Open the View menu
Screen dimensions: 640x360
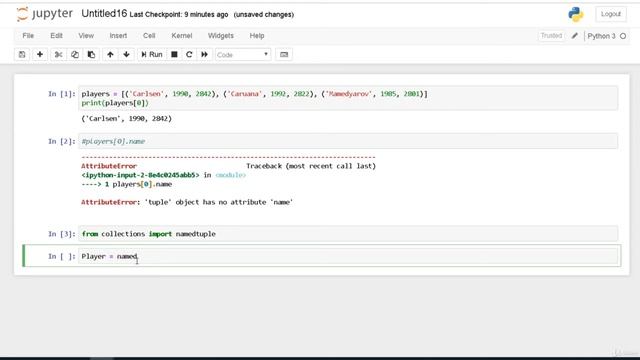point(86,36)
